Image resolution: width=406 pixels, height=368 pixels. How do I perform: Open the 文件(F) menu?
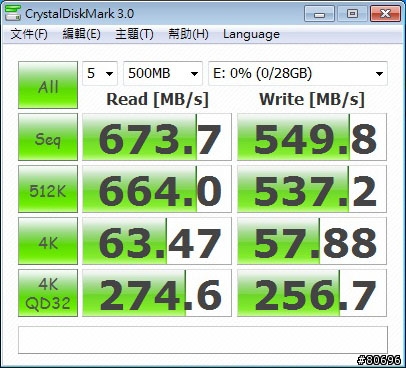29,34
